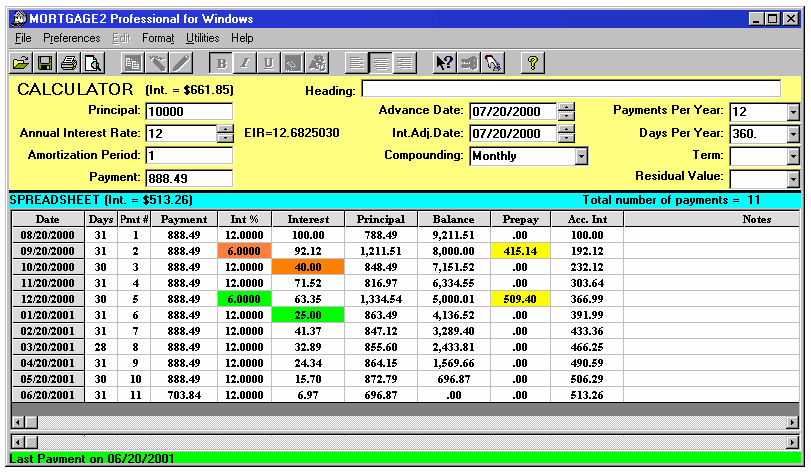Click the Save diskette icon
811x472 pixels.
point(45,63)
